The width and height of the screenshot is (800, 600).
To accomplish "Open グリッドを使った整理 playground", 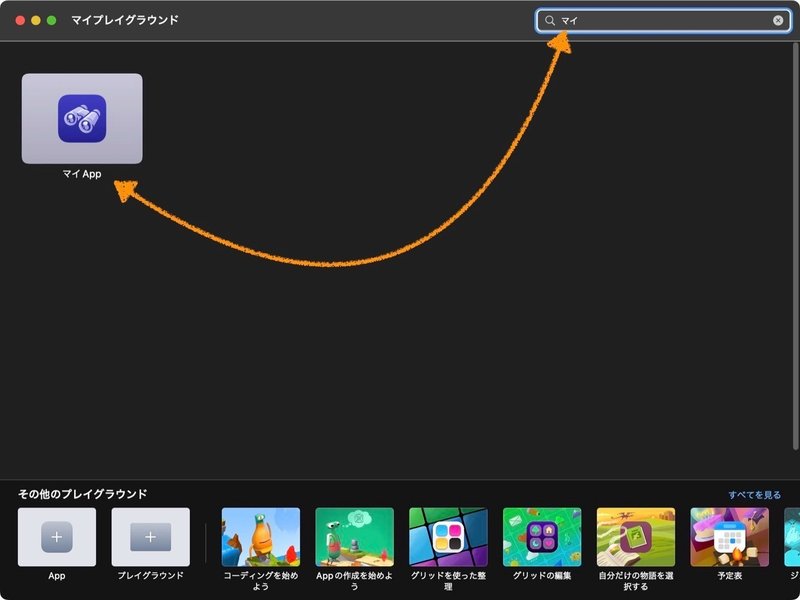I will [448, 537].
